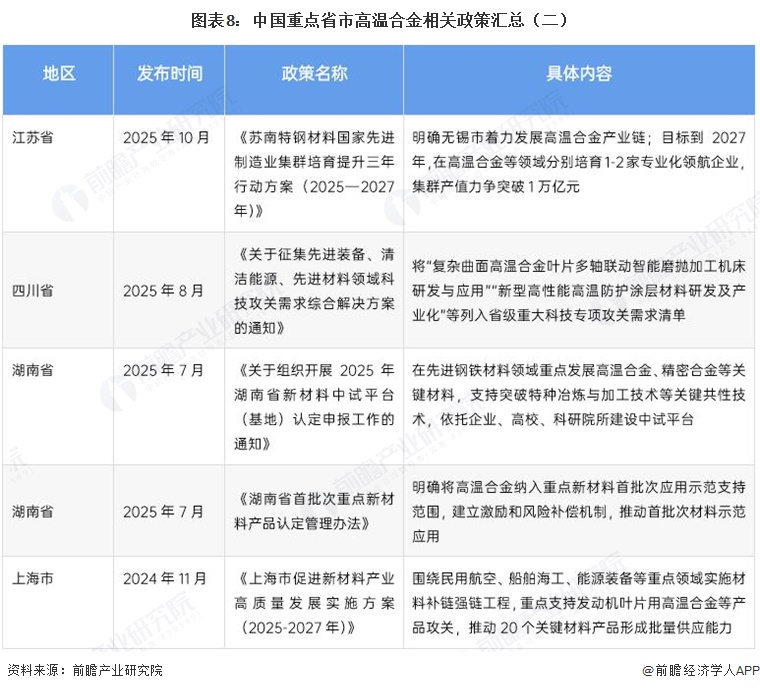Click the source note 资料来源：前瞻产业研究院
The width and height of the screenshot is (760, 691).
pos(85,670)
